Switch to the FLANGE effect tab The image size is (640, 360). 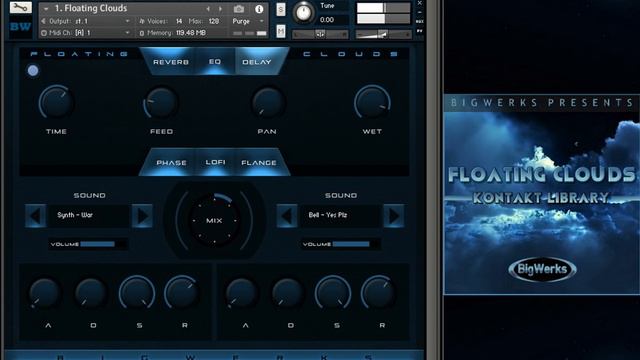click(x=259, y=162)
